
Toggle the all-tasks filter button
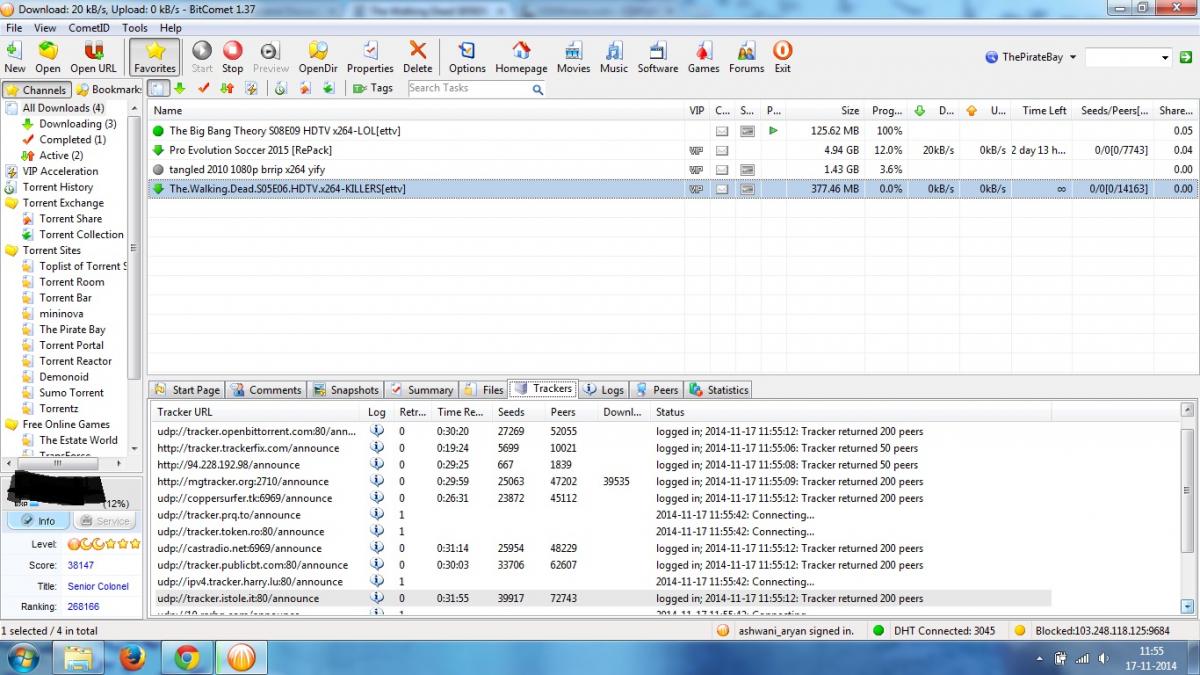(x=159, y=88)
